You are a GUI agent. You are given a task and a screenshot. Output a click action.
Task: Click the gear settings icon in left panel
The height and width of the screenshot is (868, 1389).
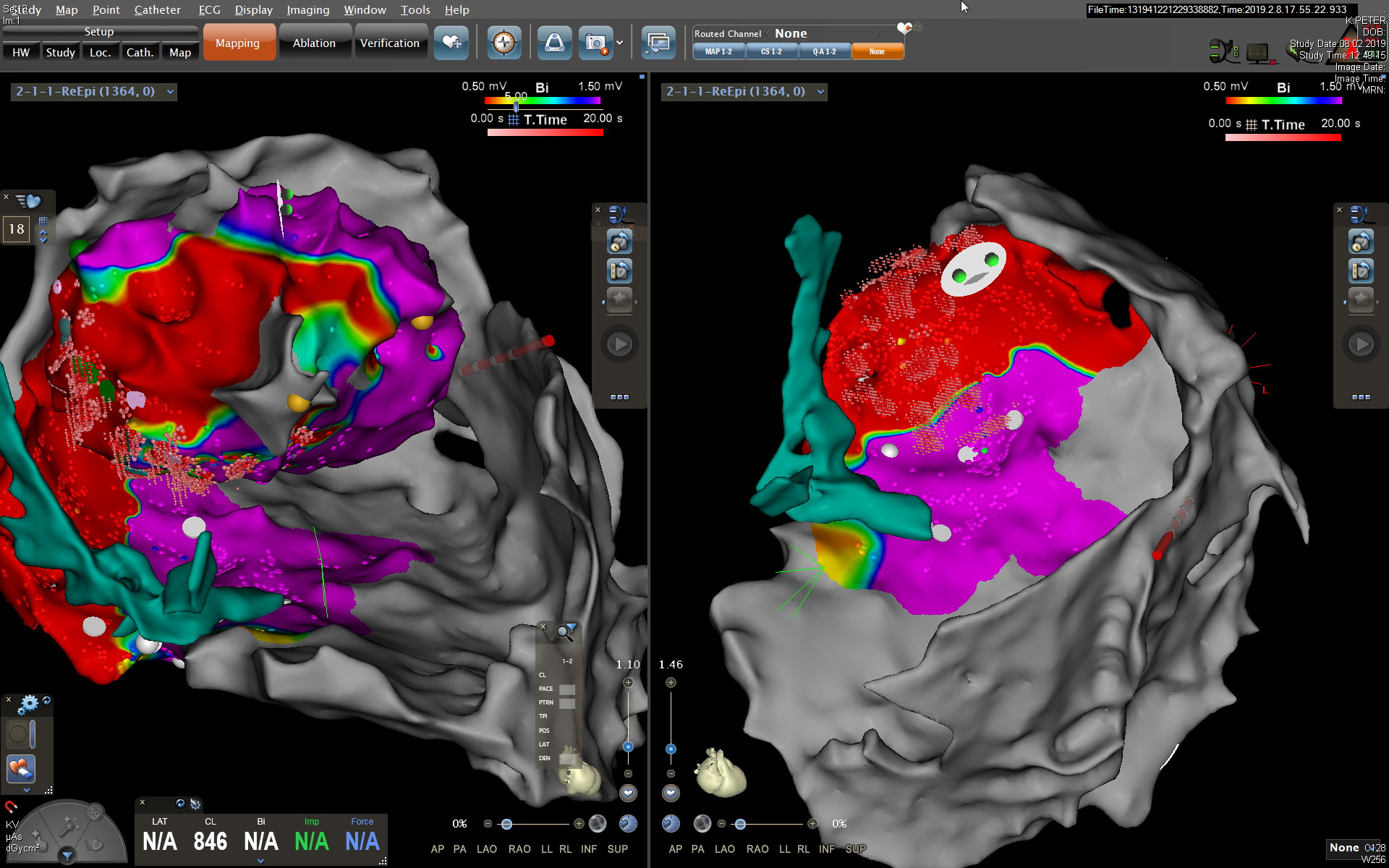coord(29,703)
